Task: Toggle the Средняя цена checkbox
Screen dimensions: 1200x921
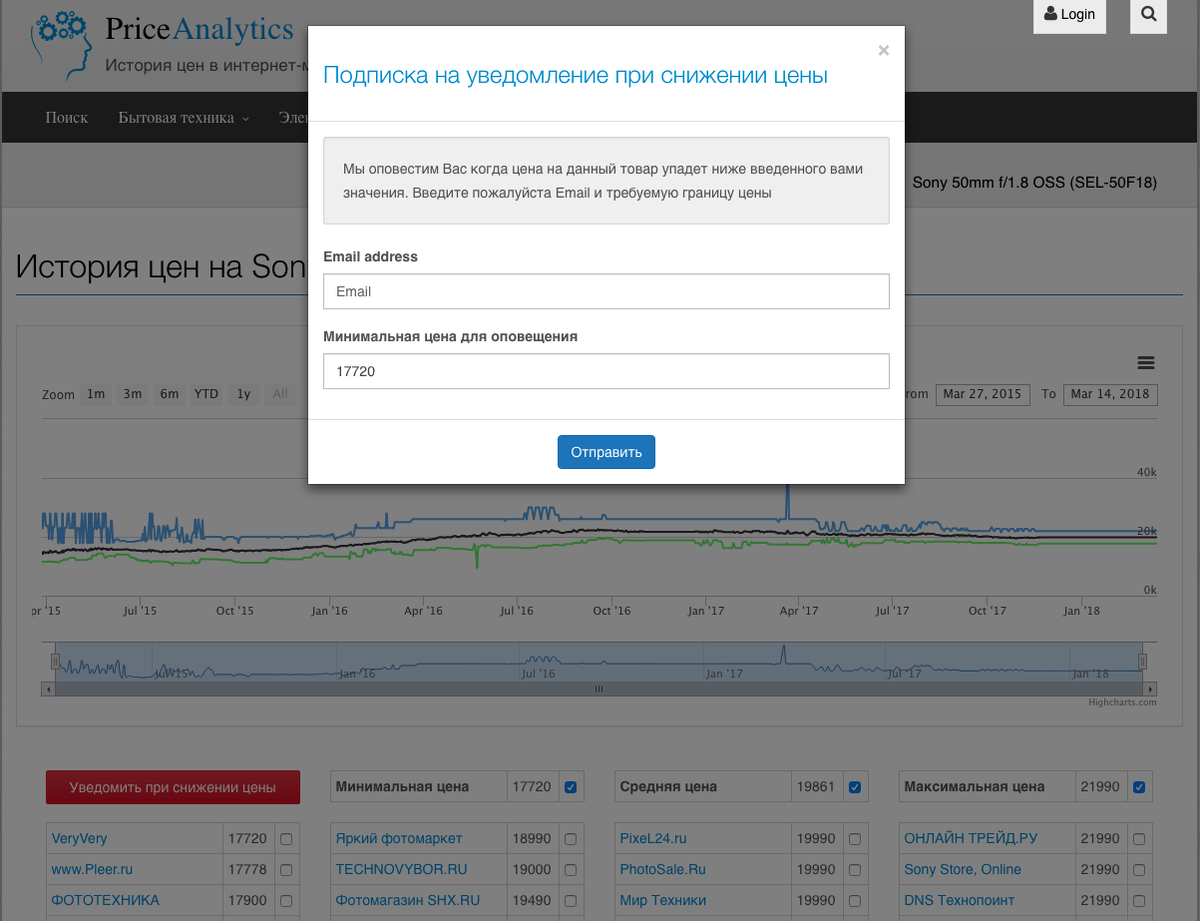Action: pyautogui.click(x=855, y=787)
